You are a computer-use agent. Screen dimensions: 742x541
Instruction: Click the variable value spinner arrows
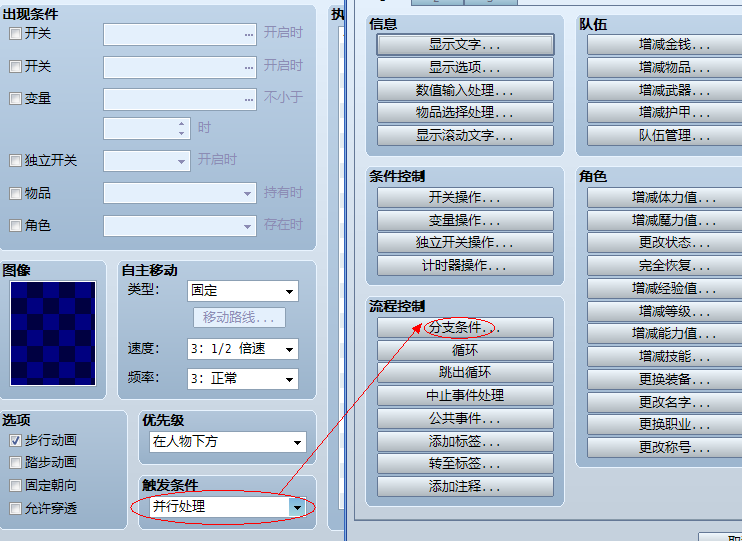[x=182, y=128]
